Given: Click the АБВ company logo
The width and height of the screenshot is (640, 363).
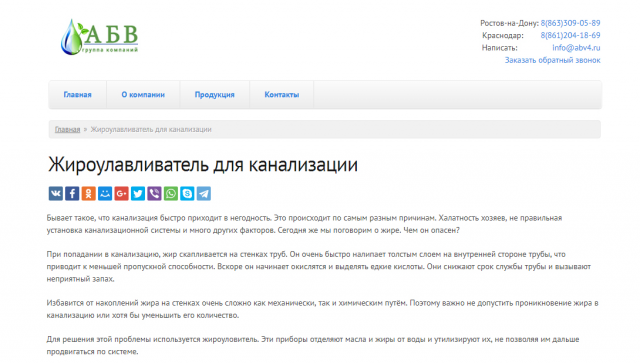Looking at the screenshot, I should click(100, 37).
